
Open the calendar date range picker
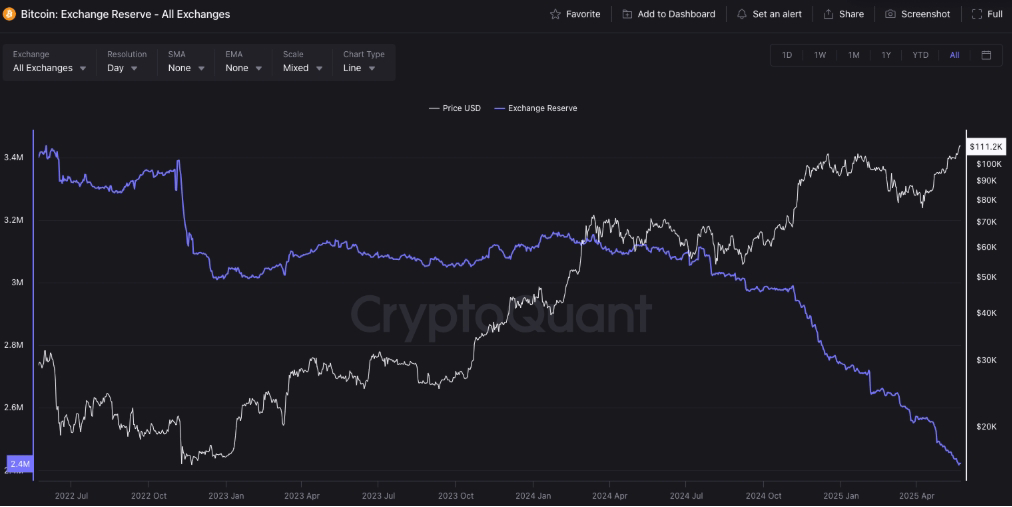pos(986,55)
